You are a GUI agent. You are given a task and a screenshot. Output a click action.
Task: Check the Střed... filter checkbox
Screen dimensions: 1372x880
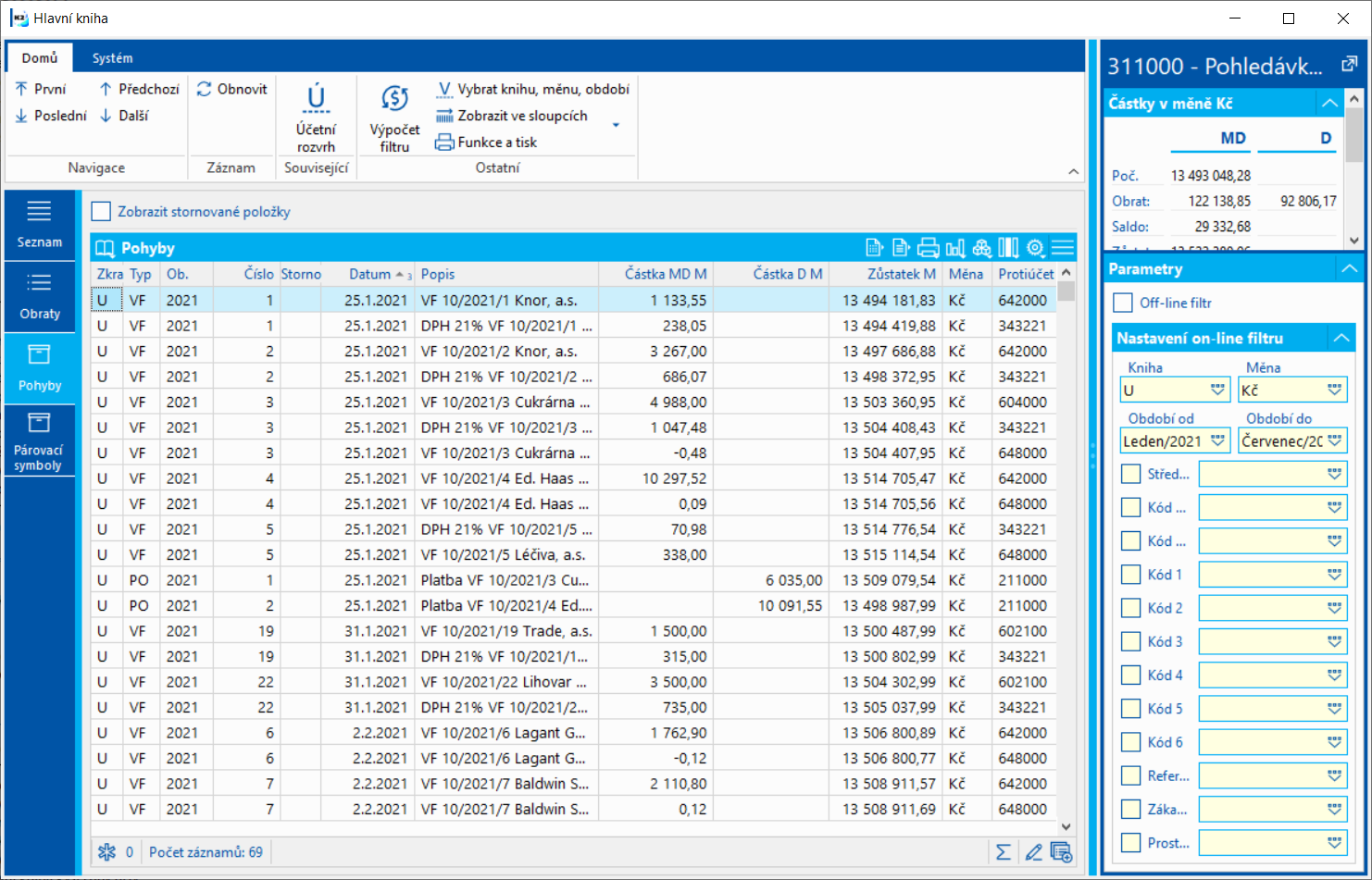pos(1130,474)
